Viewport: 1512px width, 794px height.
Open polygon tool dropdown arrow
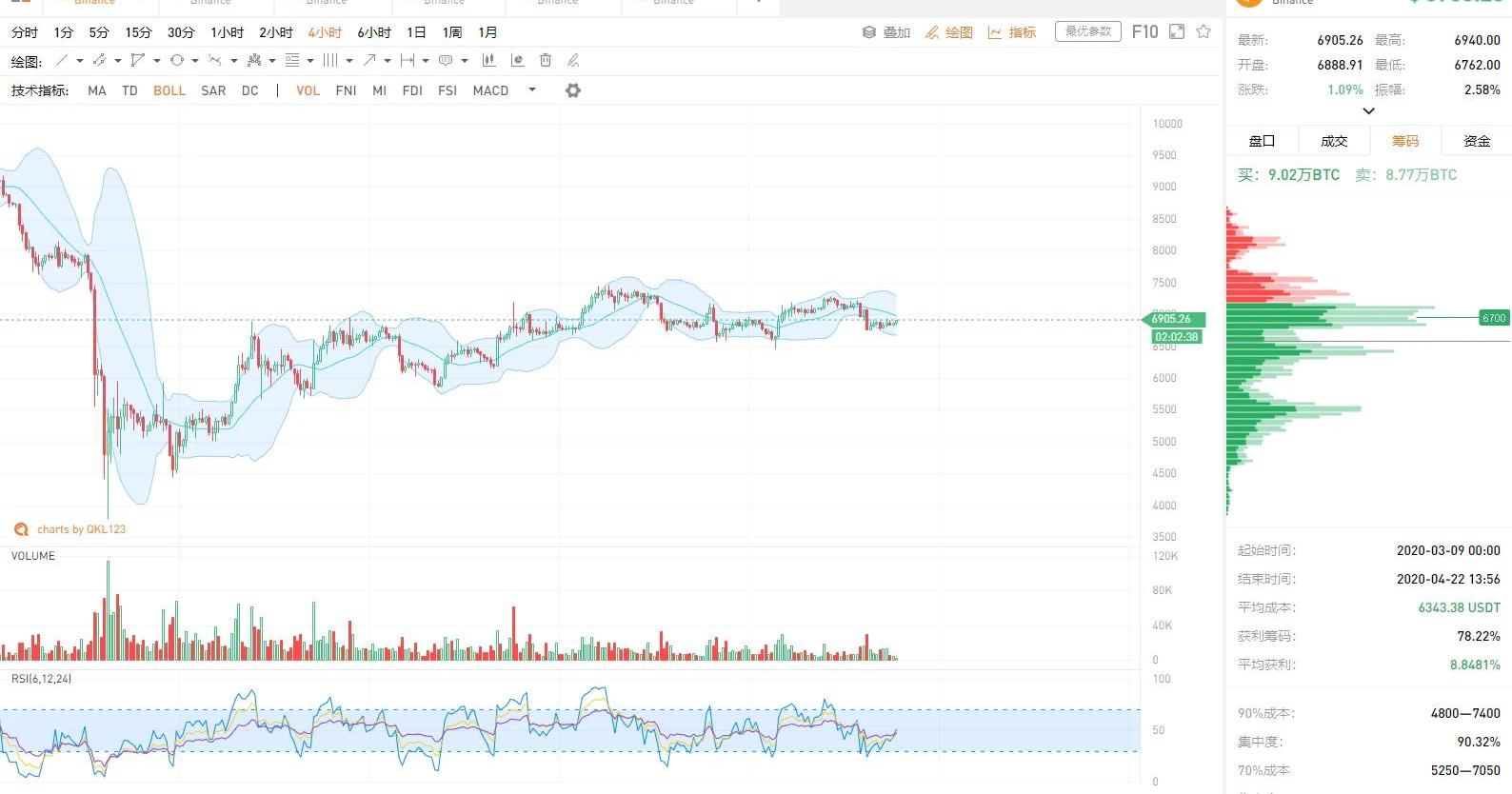[156, 61]
